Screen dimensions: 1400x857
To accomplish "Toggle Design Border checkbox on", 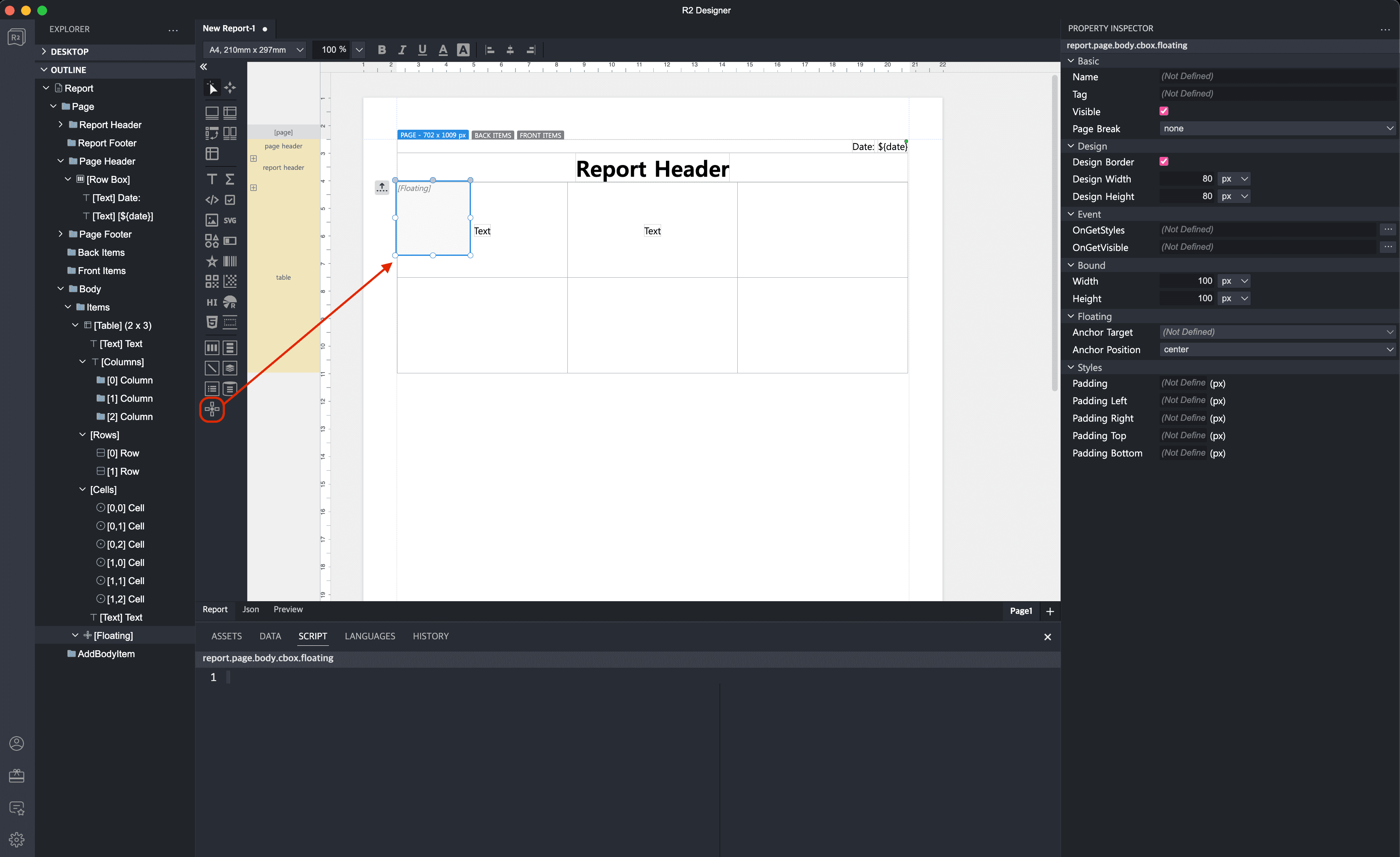I will click(1164, 161).
